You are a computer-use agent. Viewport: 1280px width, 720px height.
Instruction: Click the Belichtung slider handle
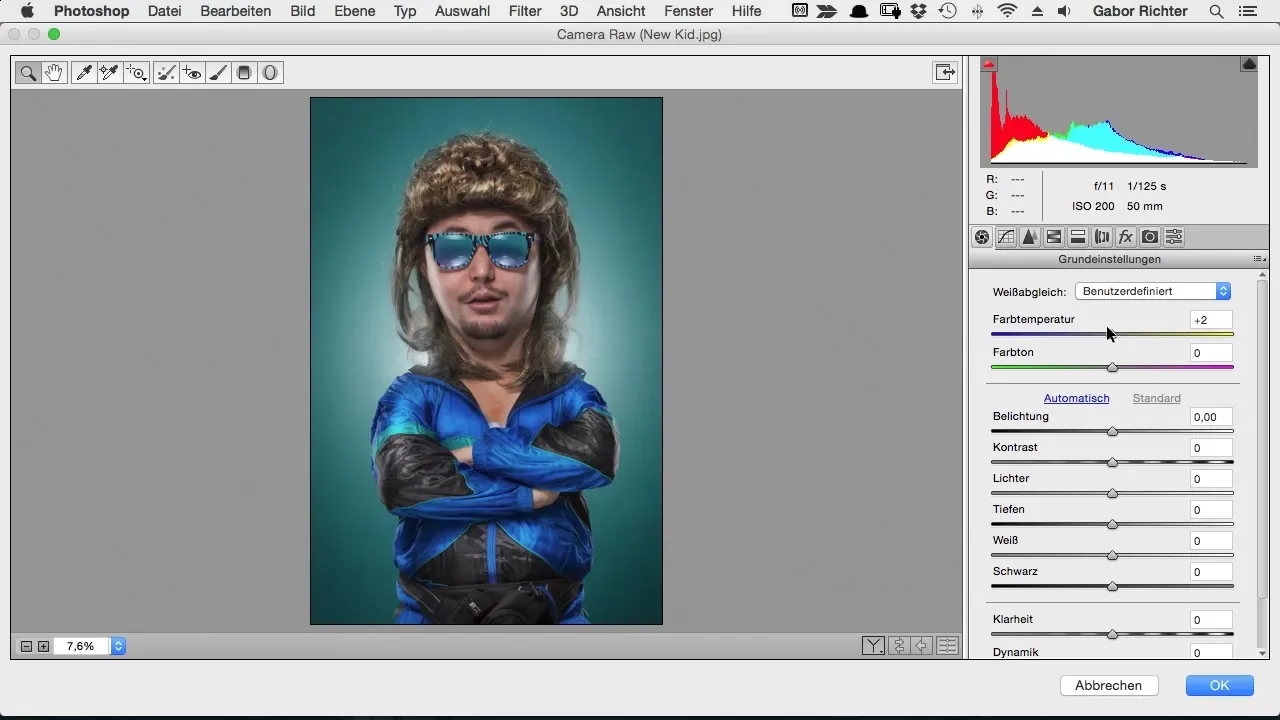pos(1112,431)
